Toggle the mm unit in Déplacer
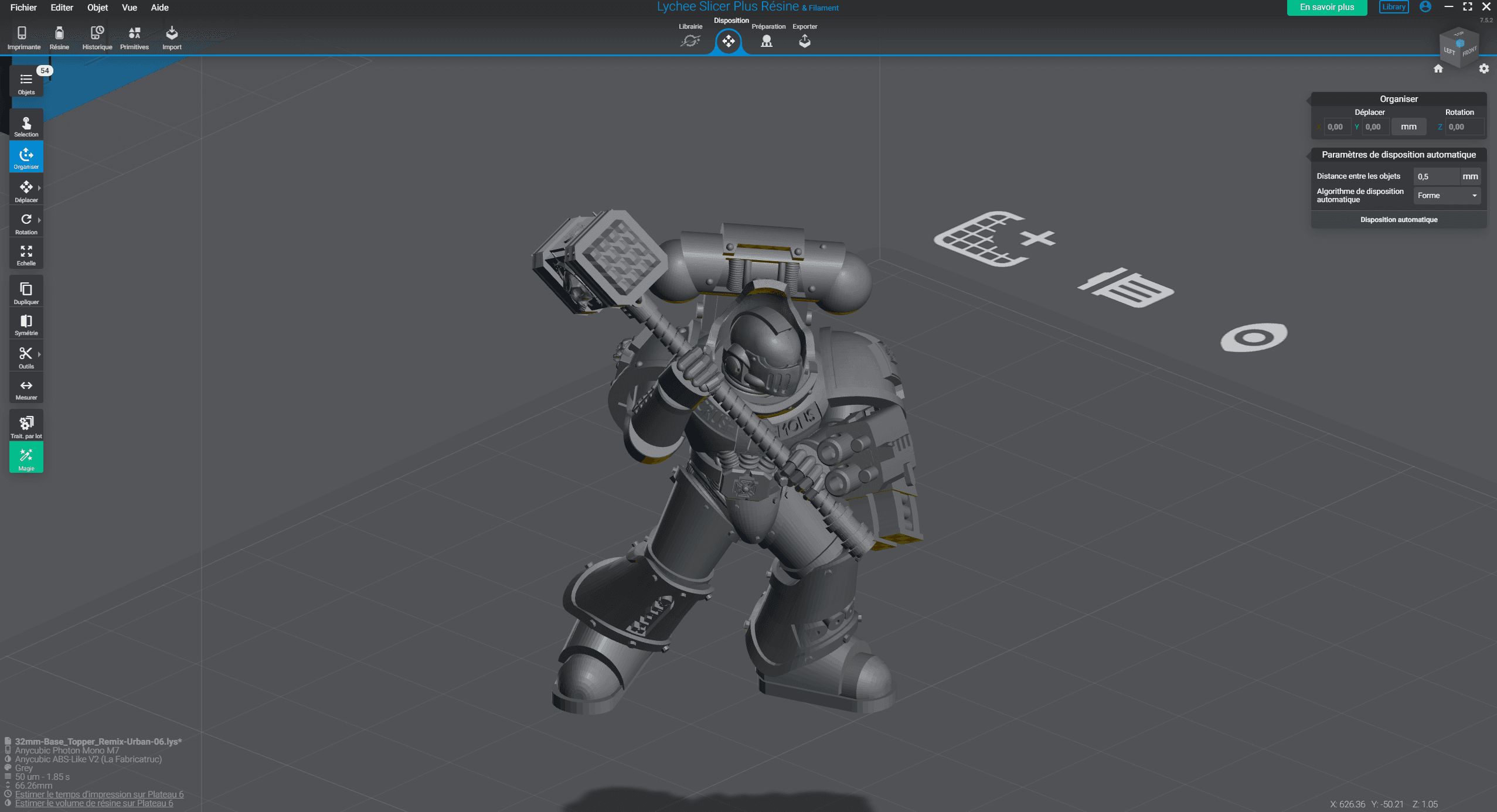The image size is (1497, 812). click(x=1408, y=127)
